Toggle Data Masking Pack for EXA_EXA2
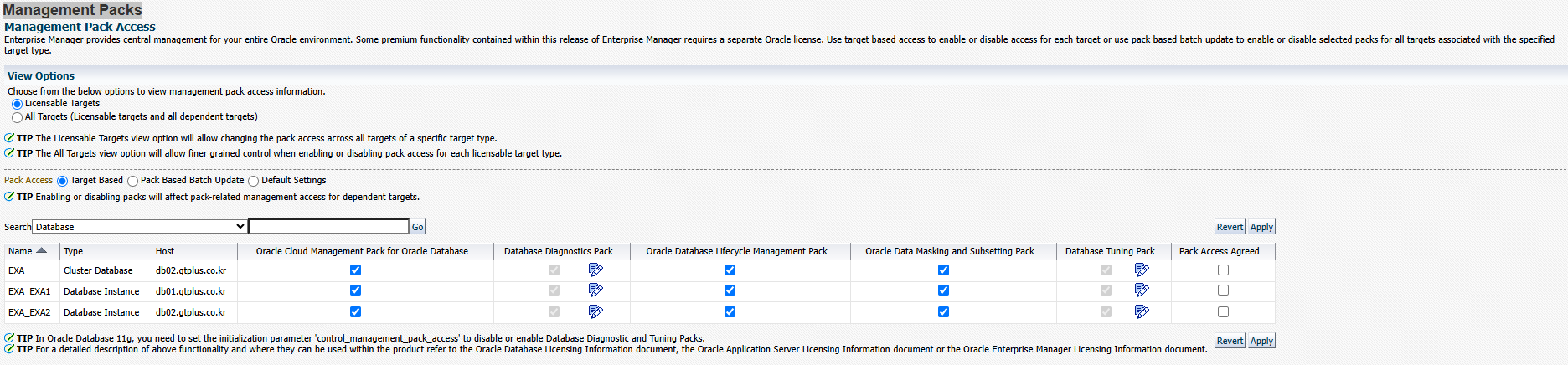This screenshot has height=365, width=1568. [943, 311]
